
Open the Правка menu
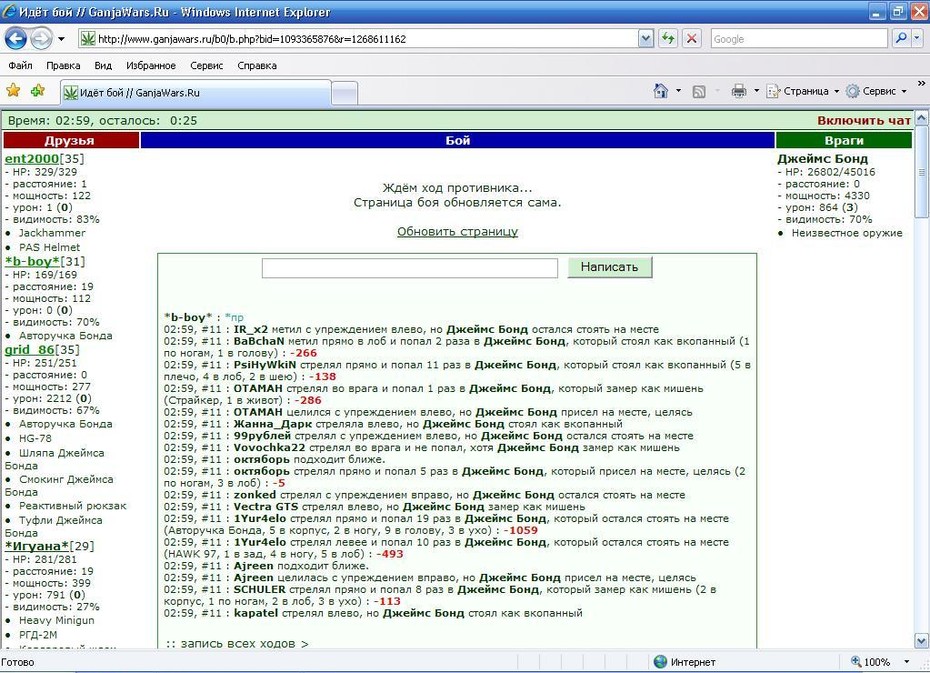point(63,65)
